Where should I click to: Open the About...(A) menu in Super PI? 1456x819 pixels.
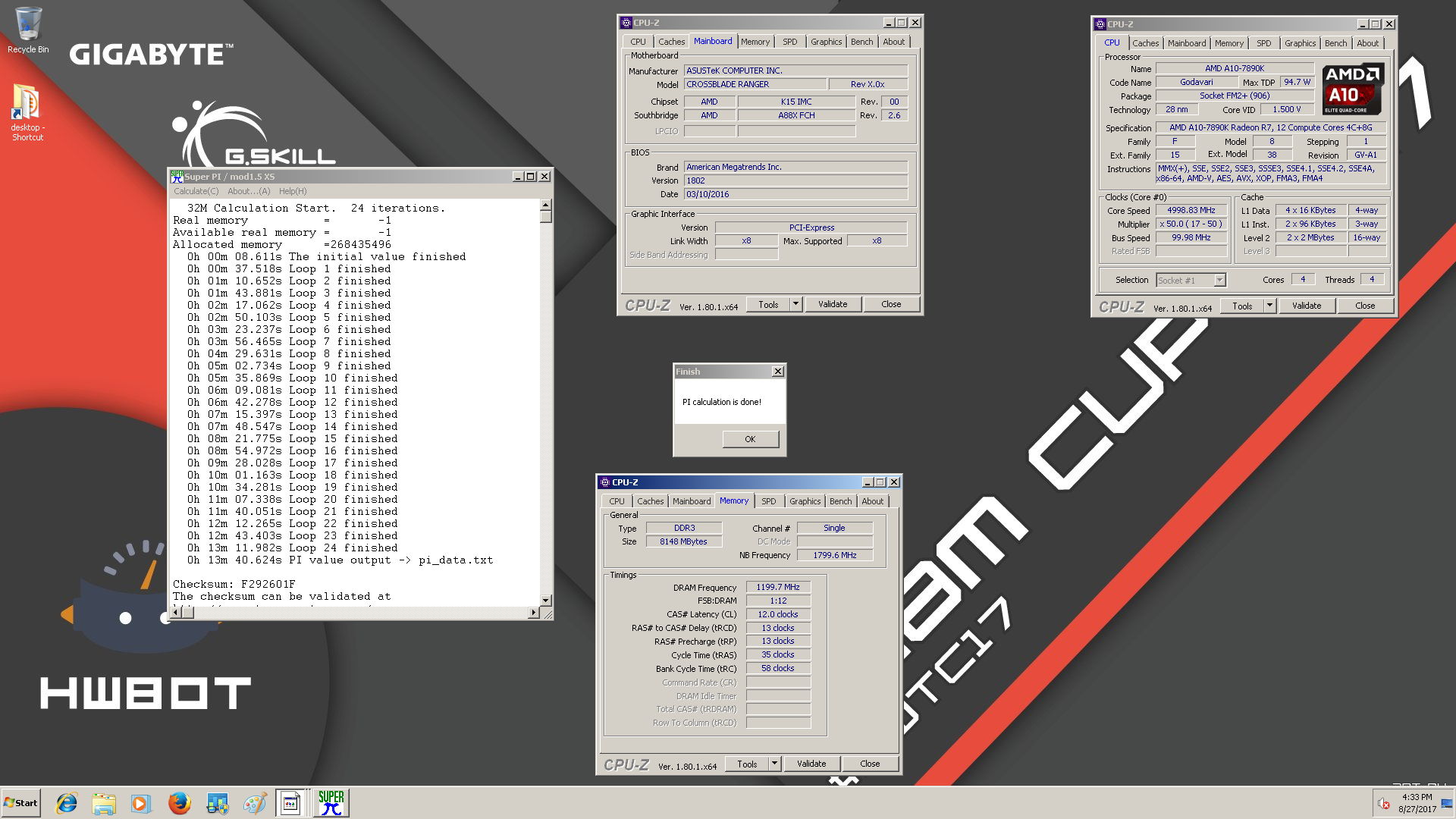point(249,191)
